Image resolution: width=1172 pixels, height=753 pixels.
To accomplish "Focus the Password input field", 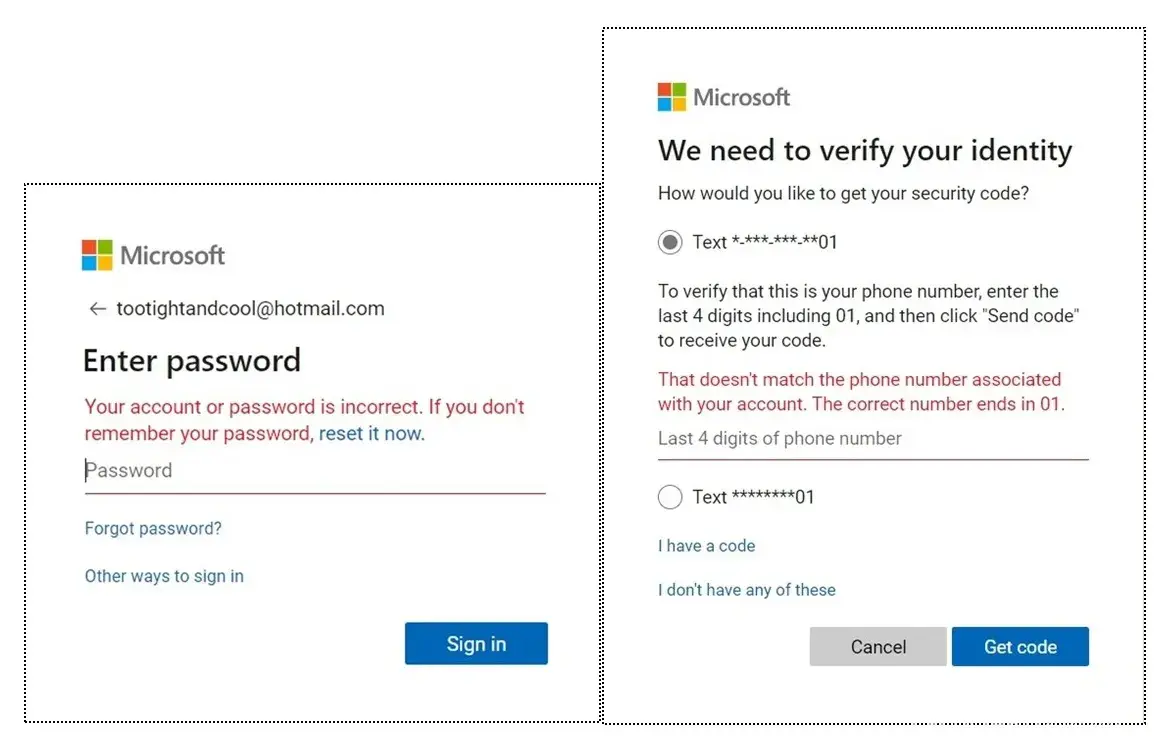I will [315, 471].
